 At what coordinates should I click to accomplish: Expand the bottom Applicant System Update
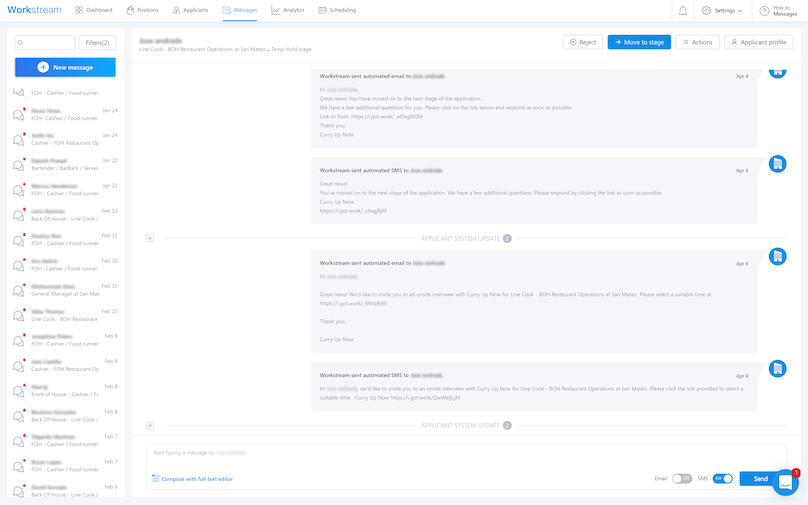[150, 425]
